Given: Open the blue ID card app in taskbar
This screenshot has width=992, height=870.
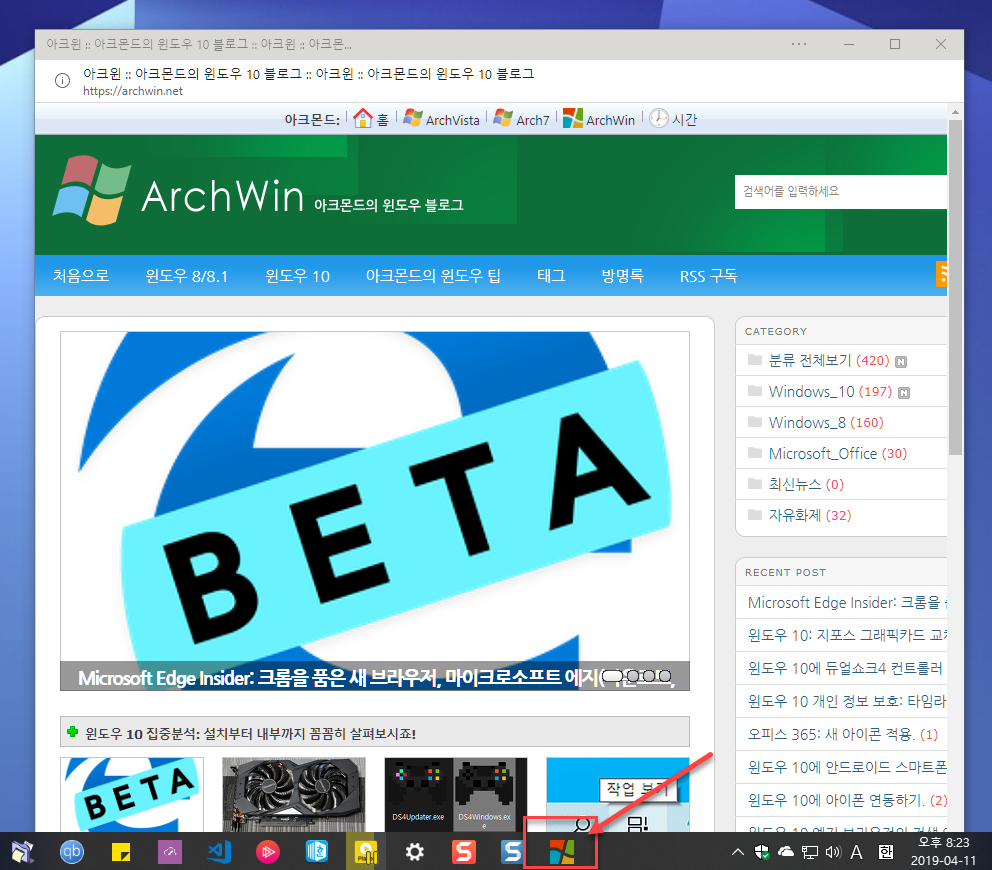Looking at the screenshot, I should [316, 852].
